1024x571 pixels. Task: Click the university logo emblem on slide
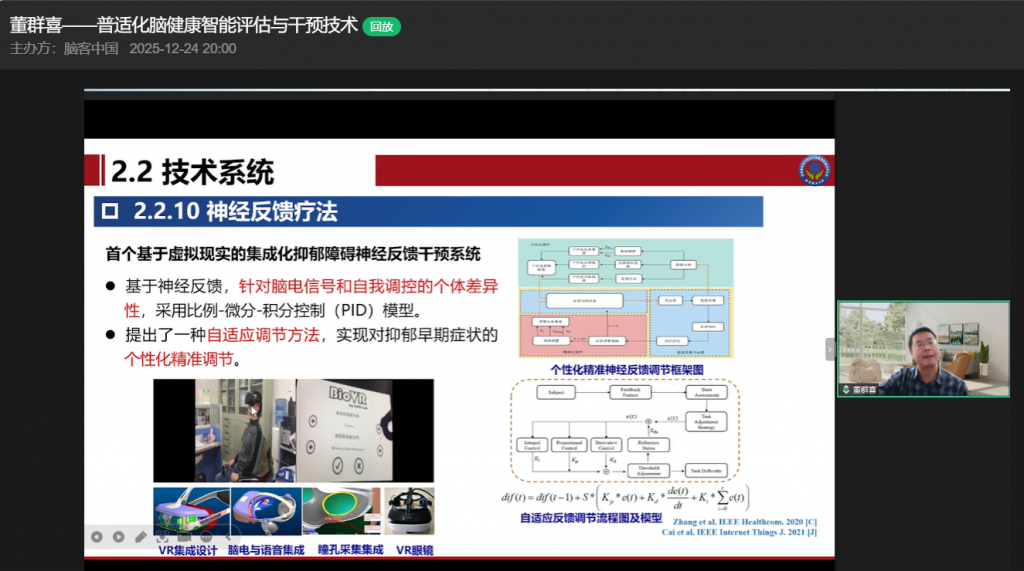[x=813, y=170]
